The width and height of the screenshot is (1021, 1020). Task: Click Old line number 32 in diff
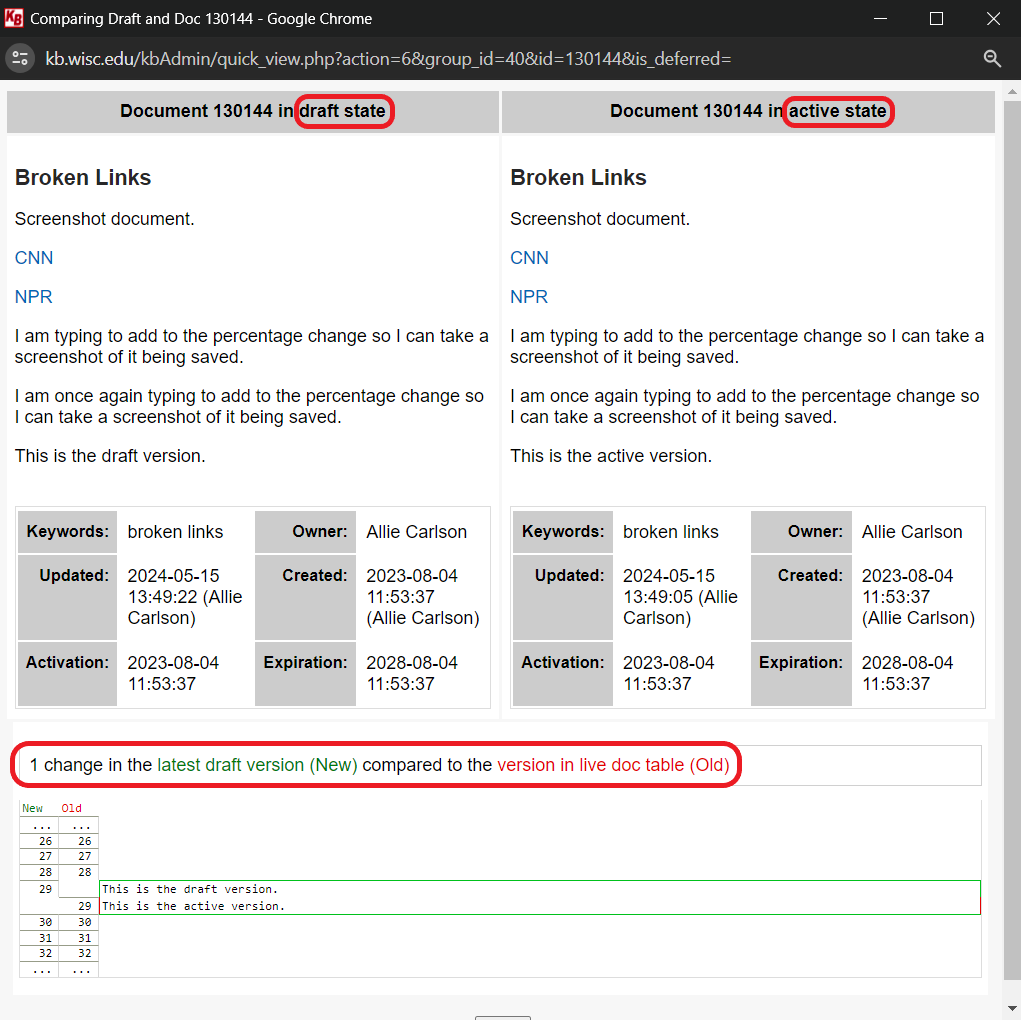click(85, 954)
